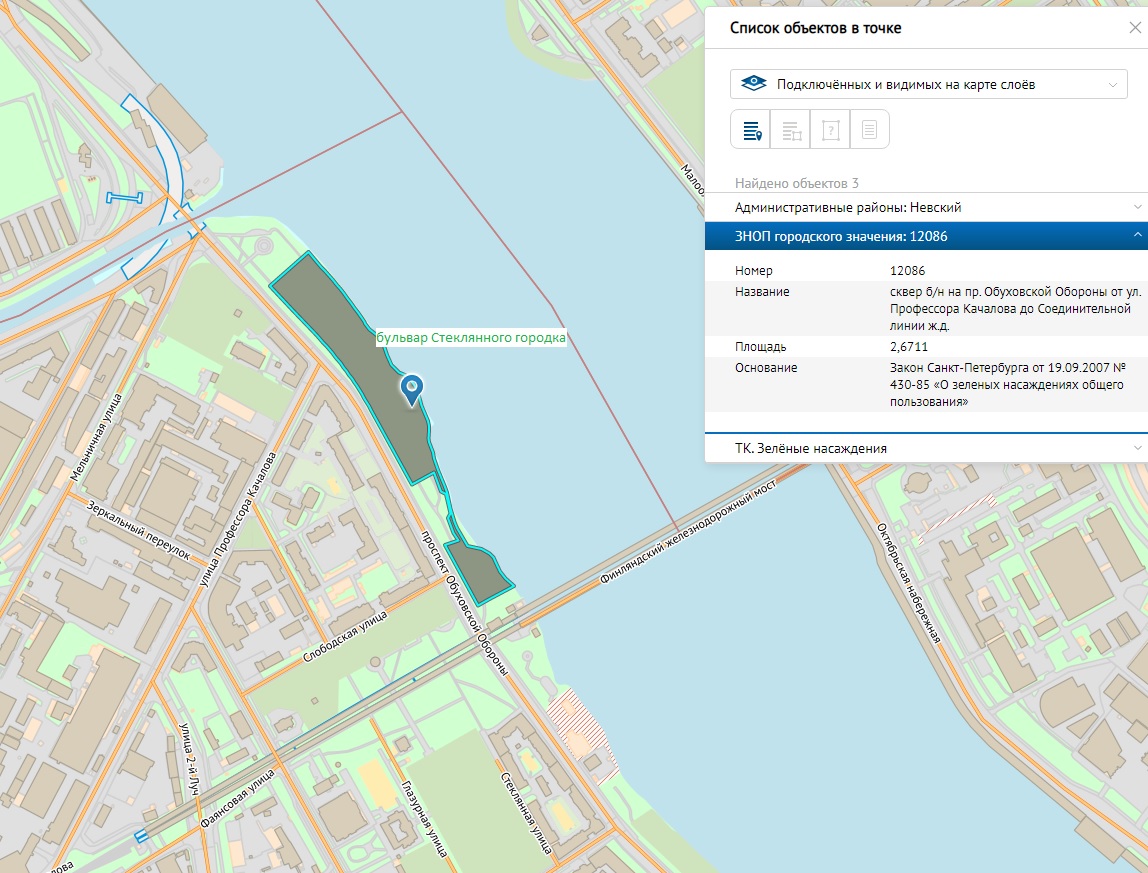Viewport: 1148px width, 873px height.
Task: Select the object list with pin view icon
Action: point(751,130)
